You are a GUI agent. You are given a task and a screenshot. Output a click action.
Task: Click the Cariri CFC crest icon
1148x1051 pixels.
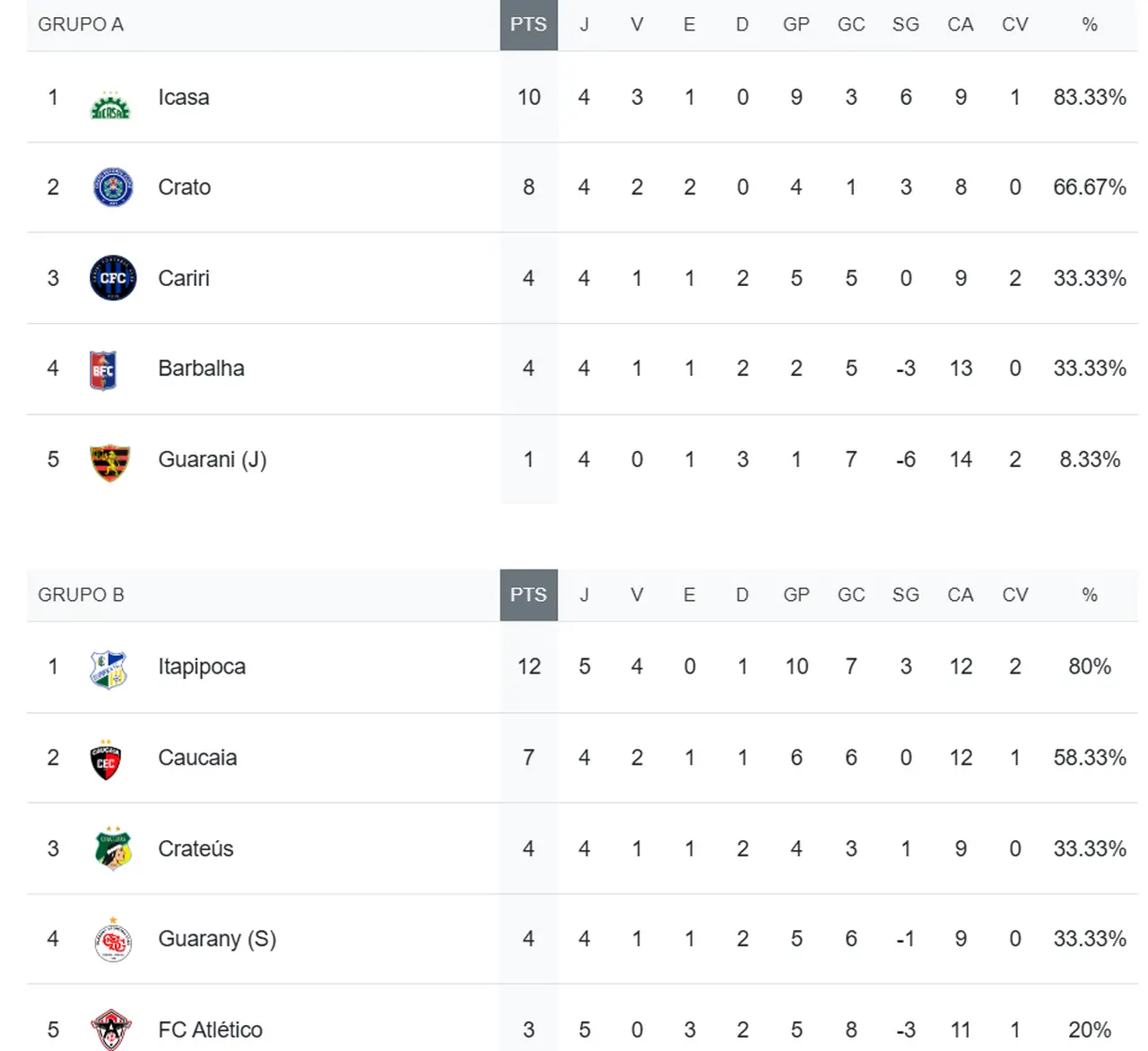pos(113,278)
